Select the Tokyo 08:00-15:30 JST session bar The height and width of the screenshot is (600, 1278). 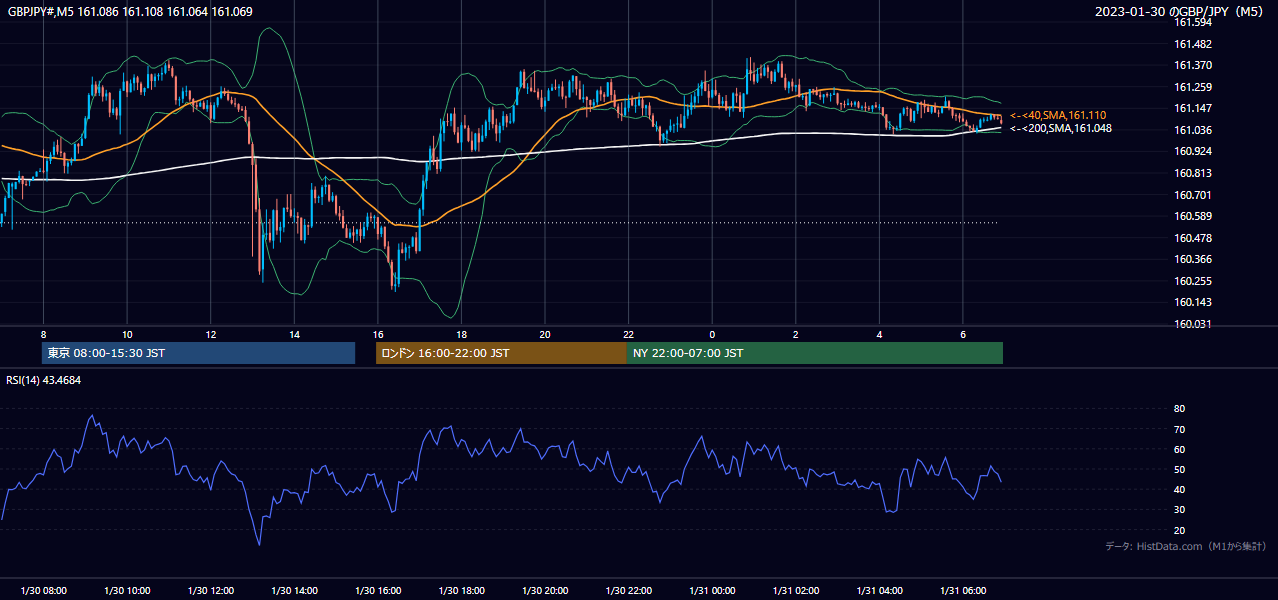tap(198, 353)
